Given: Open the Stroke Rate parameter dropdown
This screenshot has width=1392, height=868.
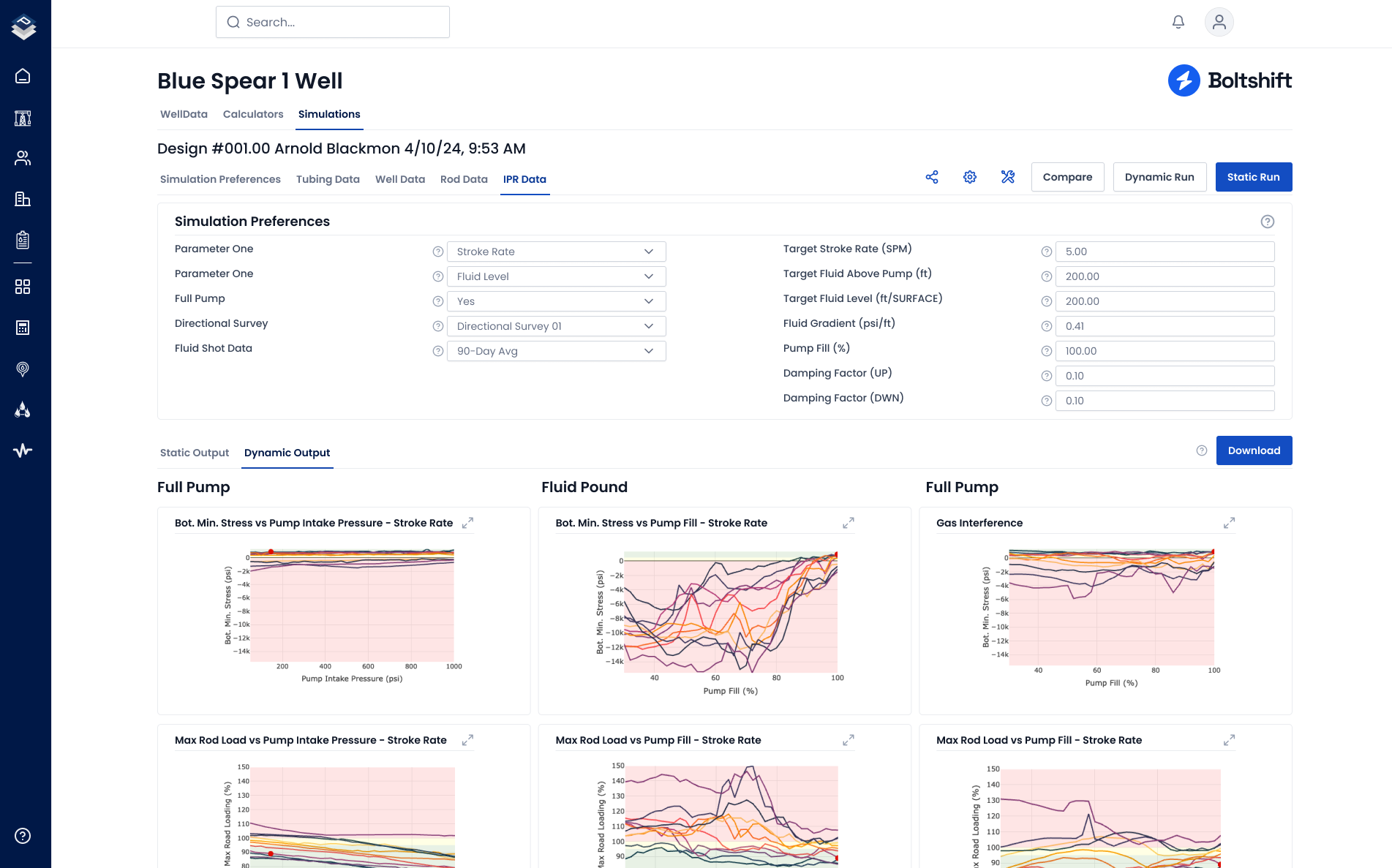Looking at the screenshot, I should (556, 252).
